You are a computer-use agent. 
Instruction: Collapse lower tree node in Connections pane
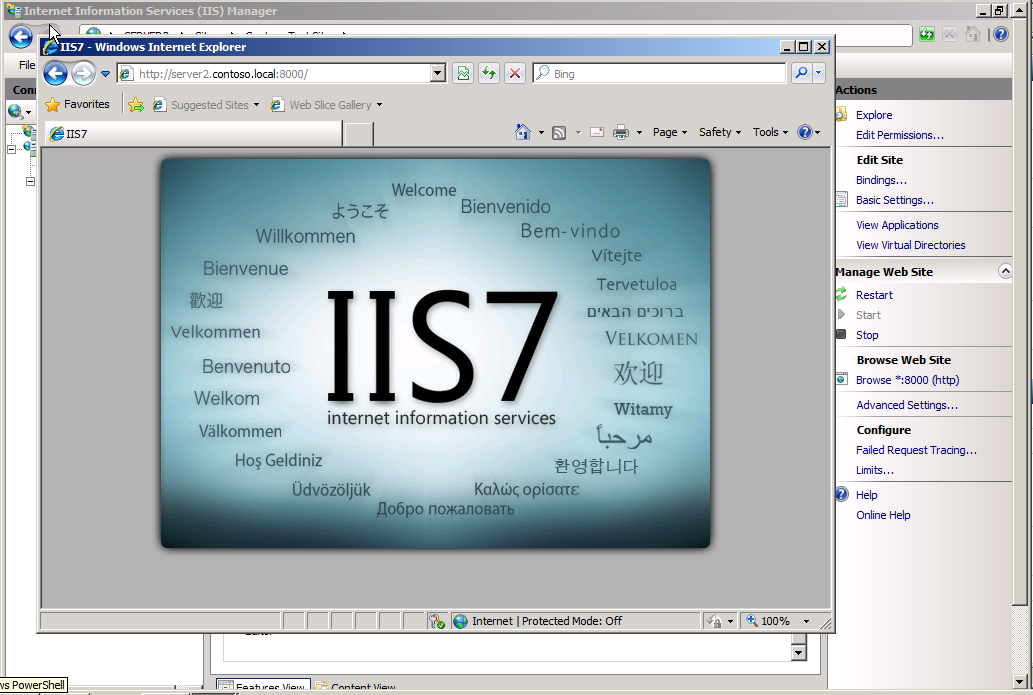pos(30,181)
